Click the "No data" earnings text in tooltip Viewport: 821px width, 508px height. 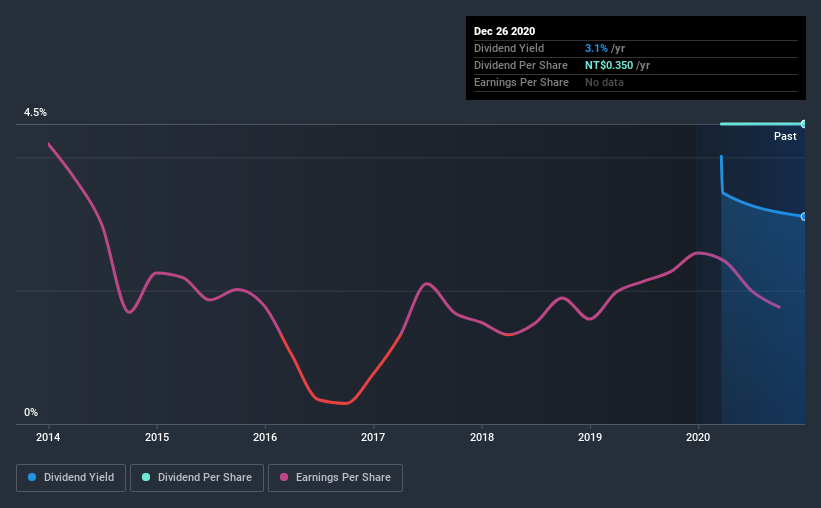pos(604,82)
